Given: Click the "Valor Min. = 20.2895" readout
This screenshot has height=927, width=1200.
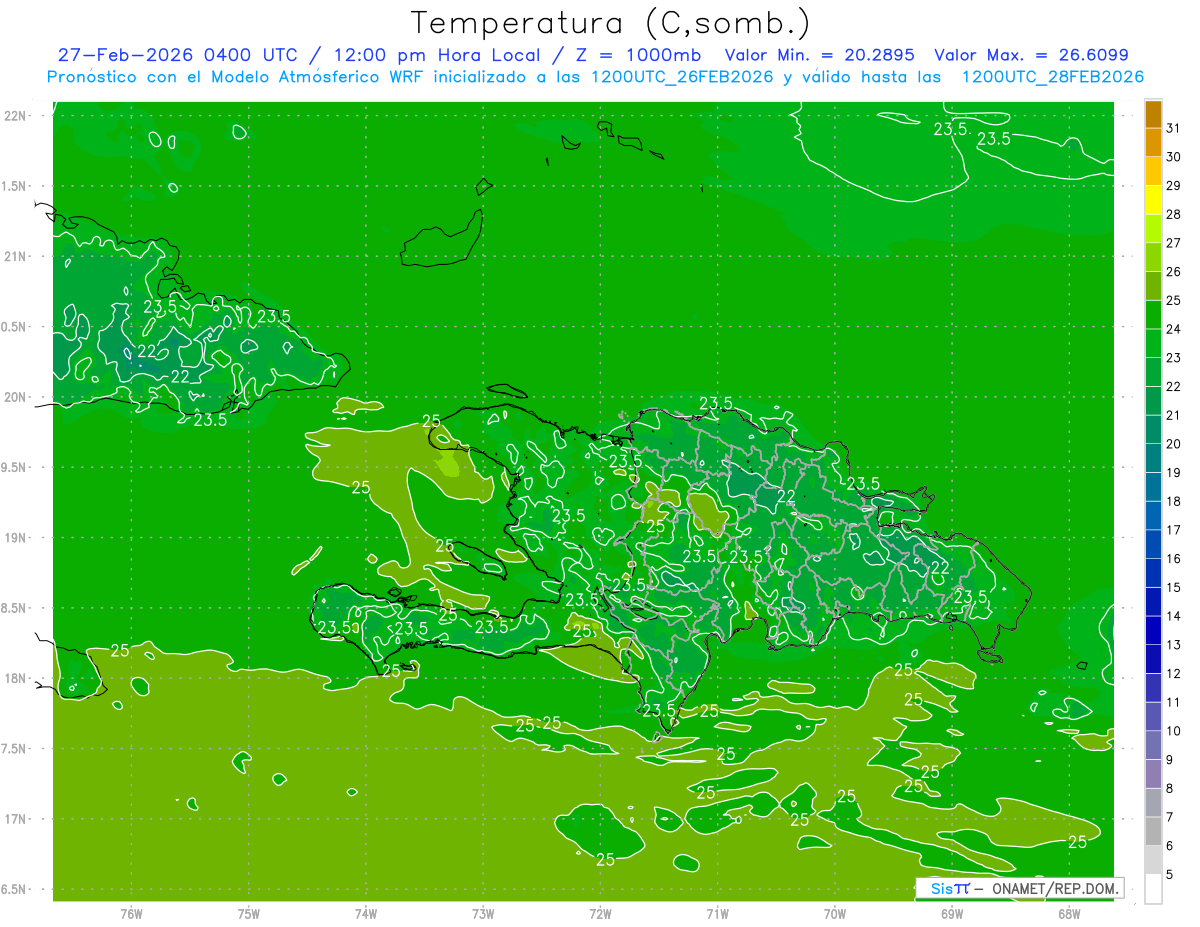Looking at the screenshot, I should (819, 55).
